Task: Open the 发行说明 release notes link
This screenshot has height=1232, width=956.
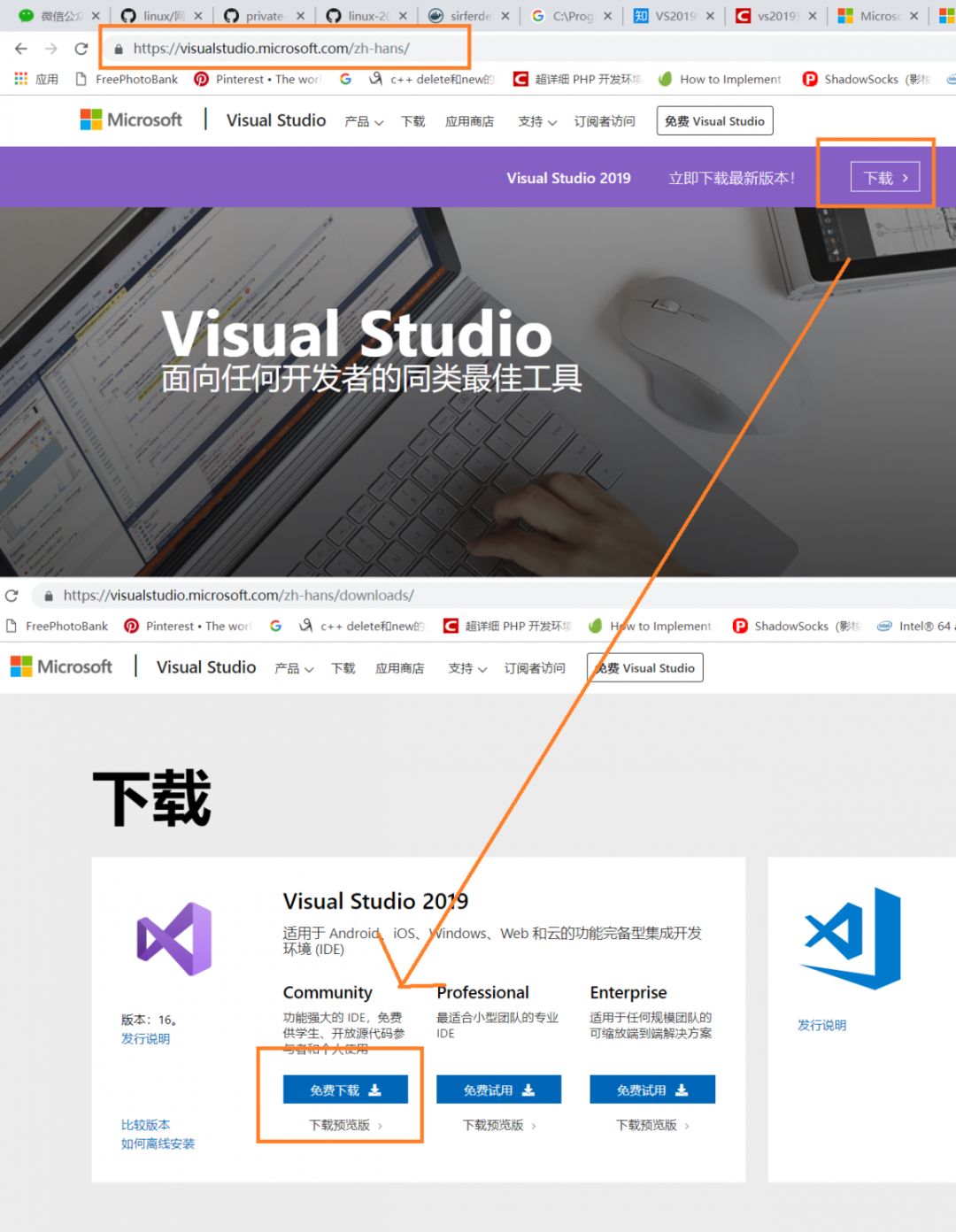Action: coord(146,1038)
